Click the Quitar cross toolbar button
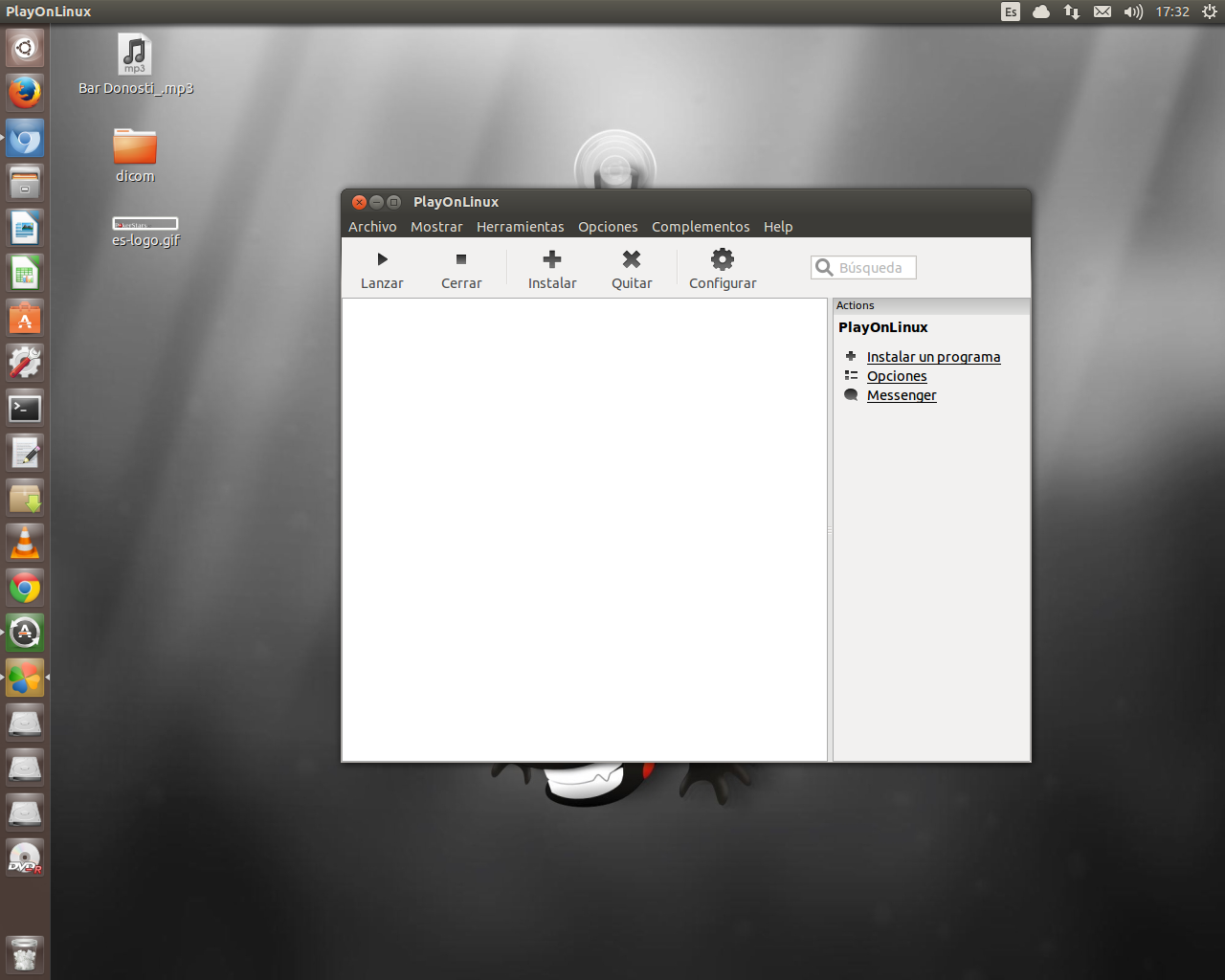The height and width of the screenshot is (980, 1225). [632, 269]
